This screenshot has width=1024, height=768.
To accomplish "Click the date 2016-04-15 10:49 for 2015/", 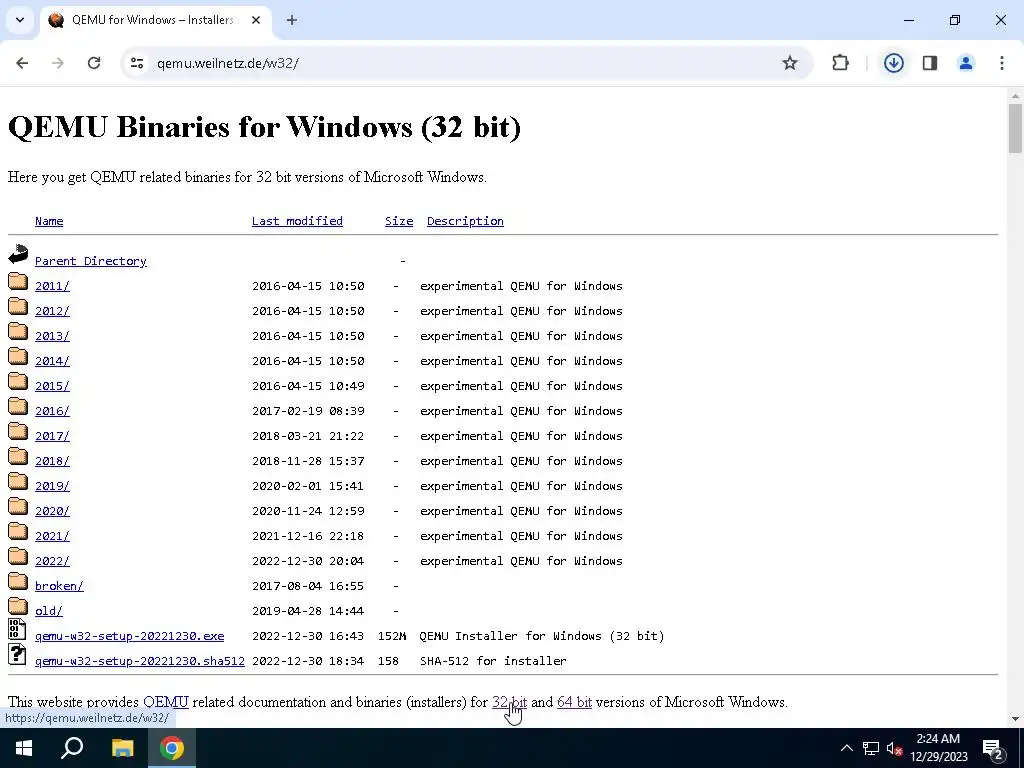I will [308, 386].
